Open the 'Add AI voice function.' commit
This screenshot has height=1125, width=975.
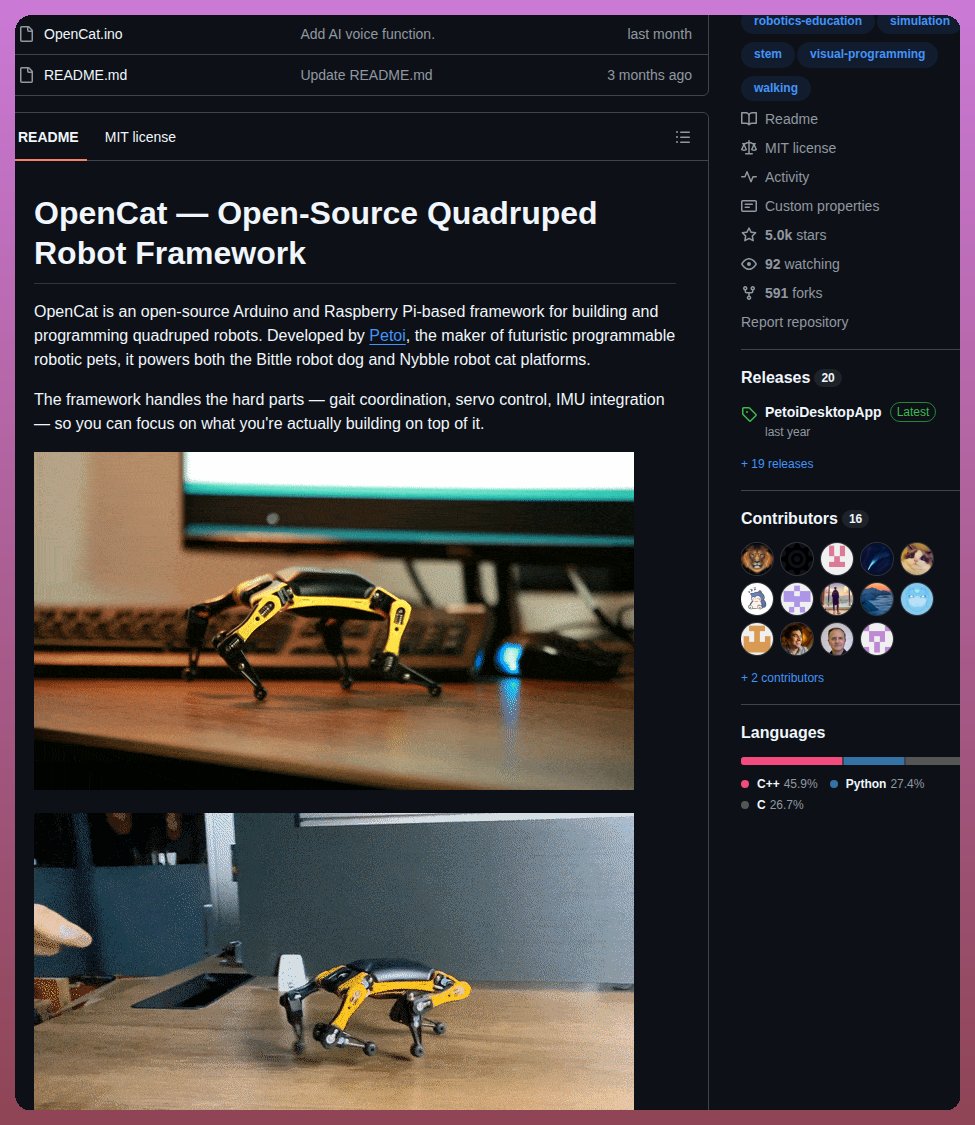pyautogui.click(x=367, y=34)
